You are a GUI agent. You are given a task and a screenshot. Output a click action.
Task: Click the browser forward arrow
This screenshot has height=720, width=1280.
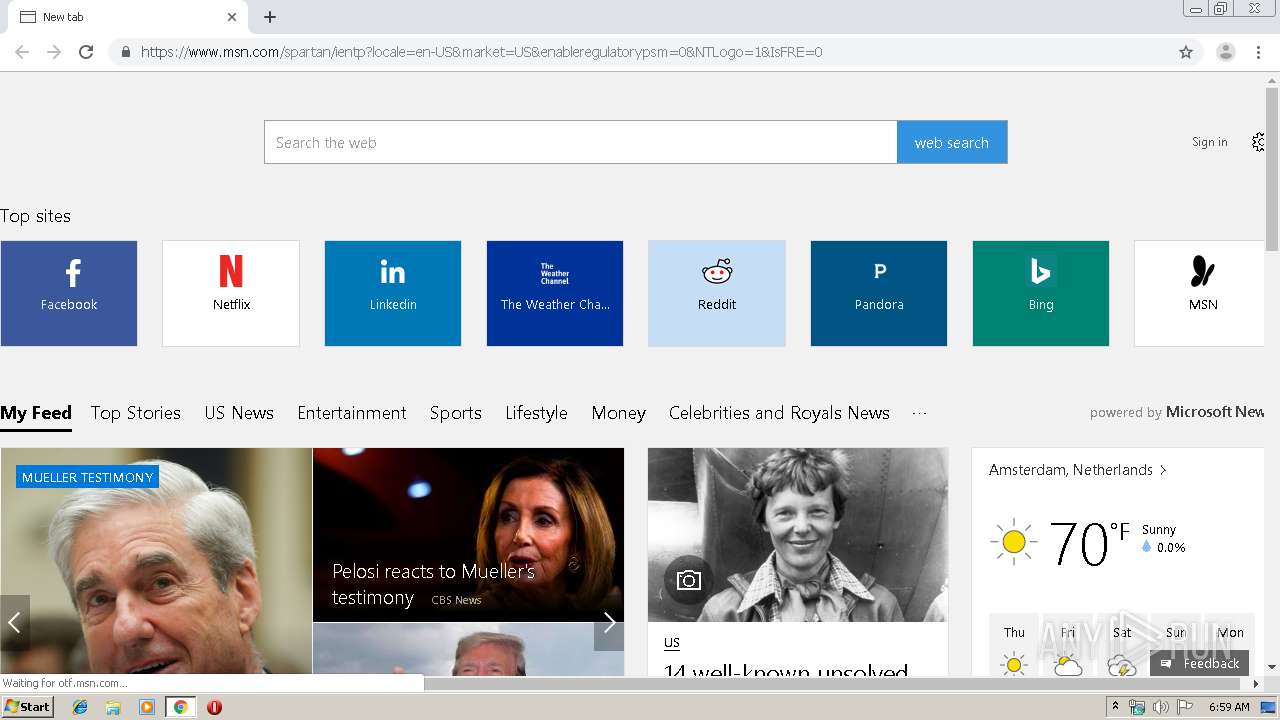[54, 52]
